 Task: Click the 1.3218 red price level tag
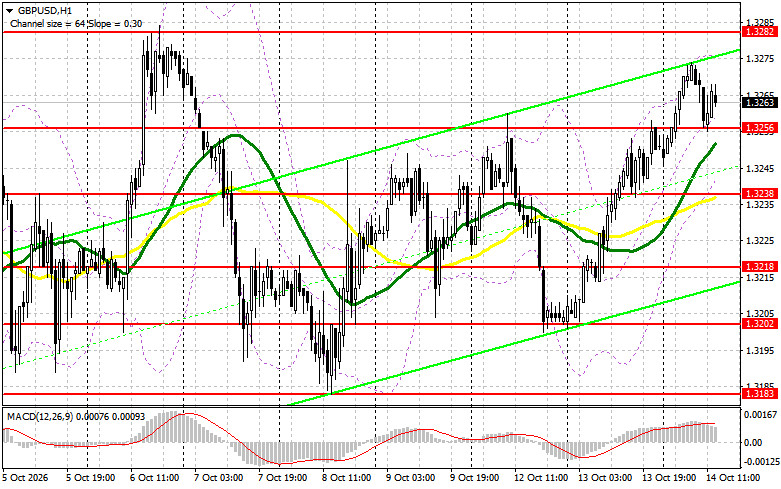point(760,267)
